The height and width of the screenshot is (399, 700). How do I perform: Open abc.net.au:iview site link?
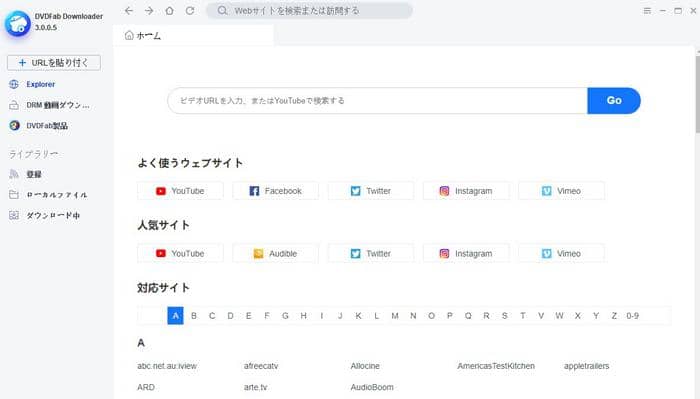tap(167, 366)
